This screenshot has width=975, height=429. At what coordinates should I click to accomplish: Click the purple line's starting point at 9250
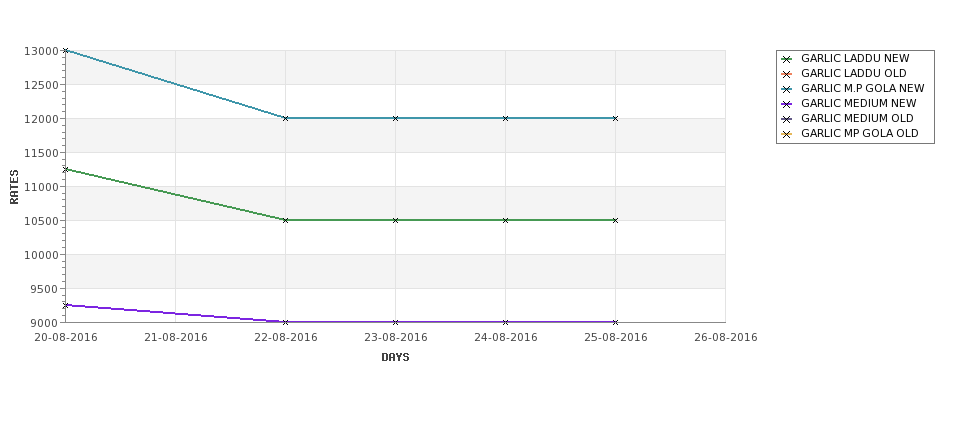[x=66, y=305]
